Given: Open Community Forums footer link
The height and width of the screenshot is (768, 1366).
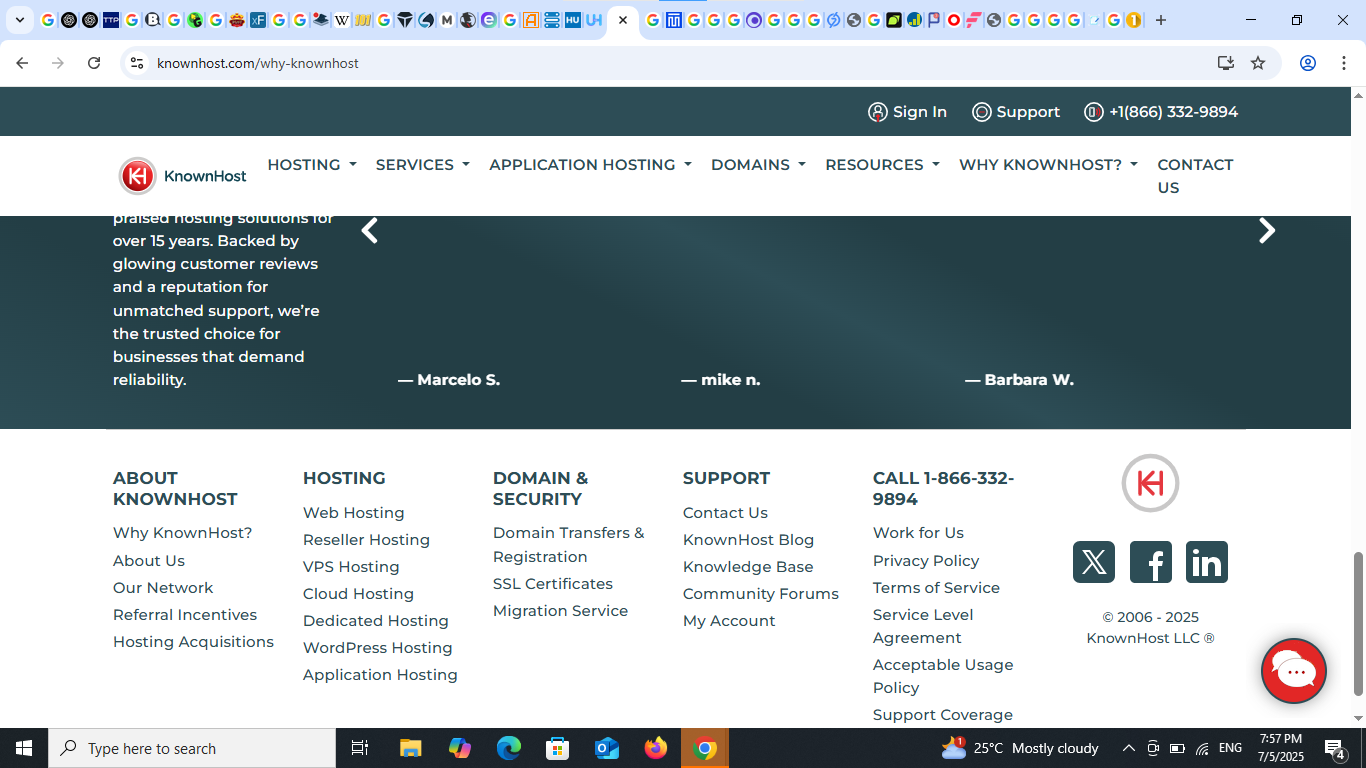Looking at the screenshot, I should pyautogui.click(x=761, y=594).
